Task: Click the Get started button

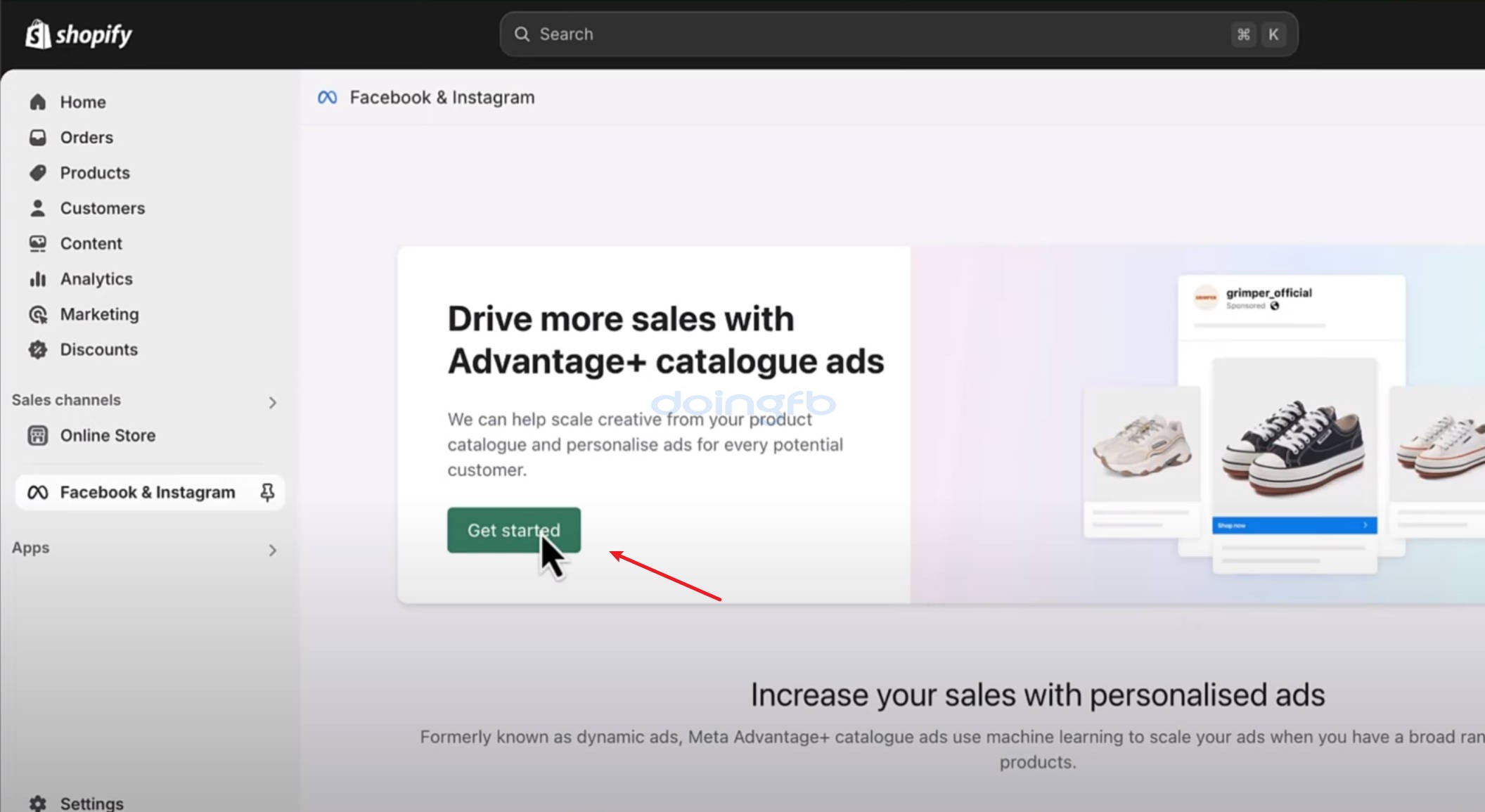Action: (514, 530)
